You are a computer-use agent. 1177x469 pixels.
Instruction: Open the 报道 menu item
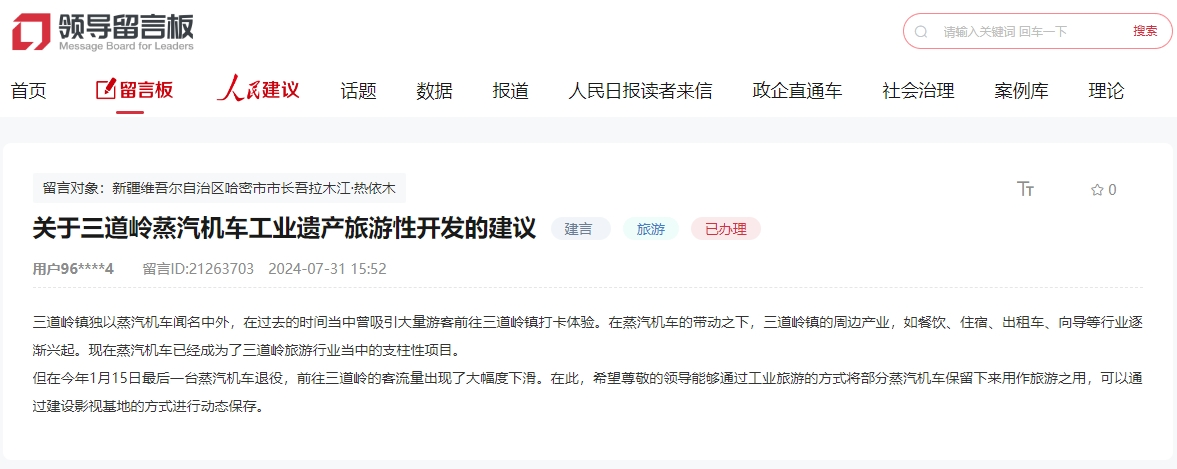point(510,92)
